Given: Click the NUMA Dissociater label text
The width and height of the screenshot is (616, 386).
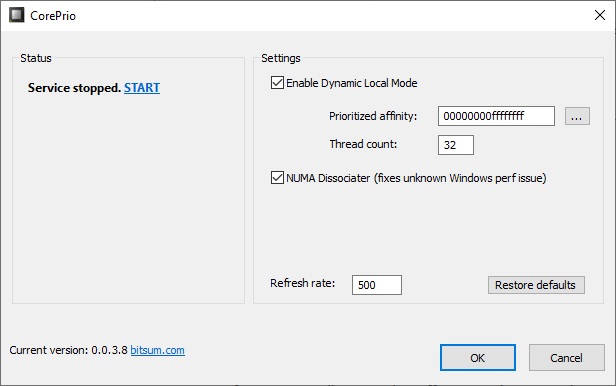Looking at the screenshot, I should (416, 178).
